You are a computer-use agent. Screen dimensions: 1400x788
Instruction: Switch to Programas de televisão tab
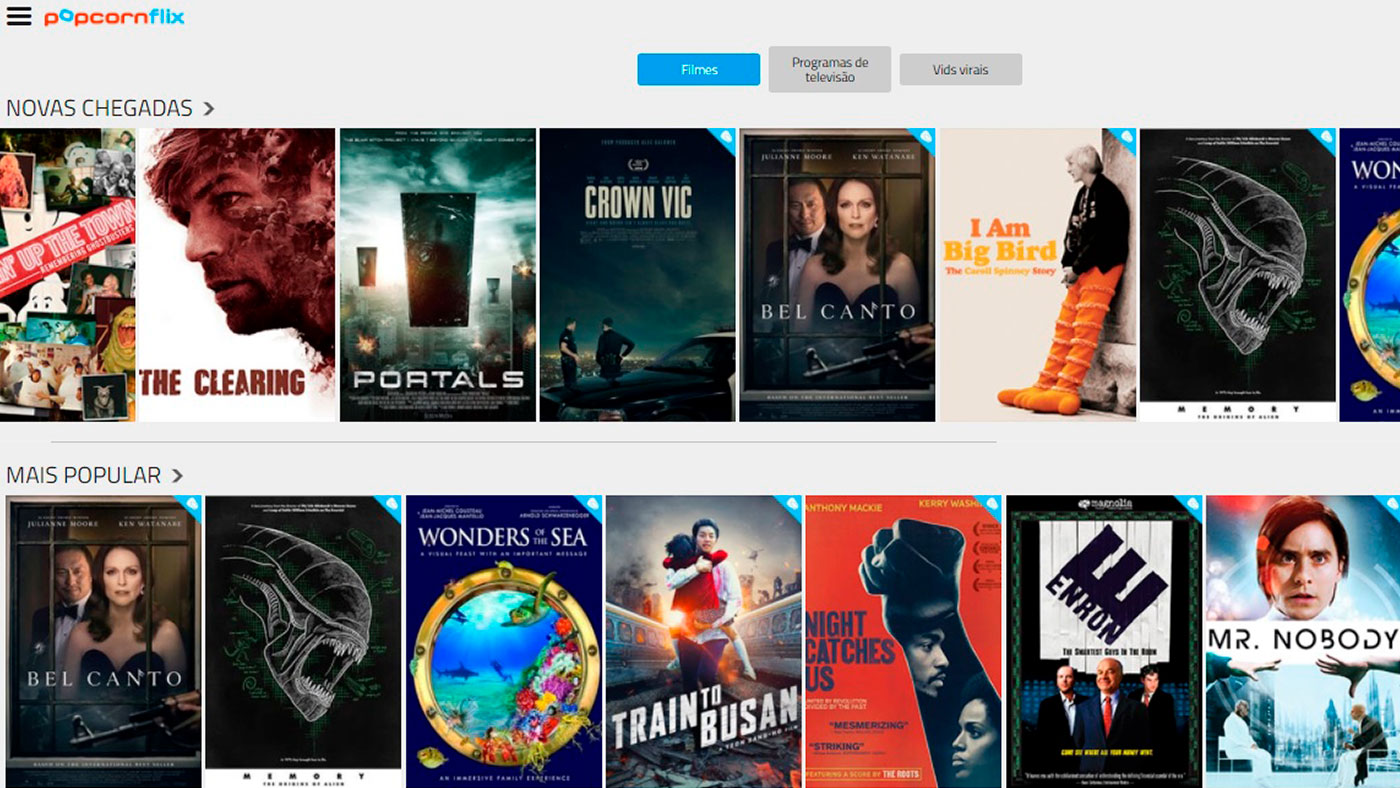tap(830, 69)
